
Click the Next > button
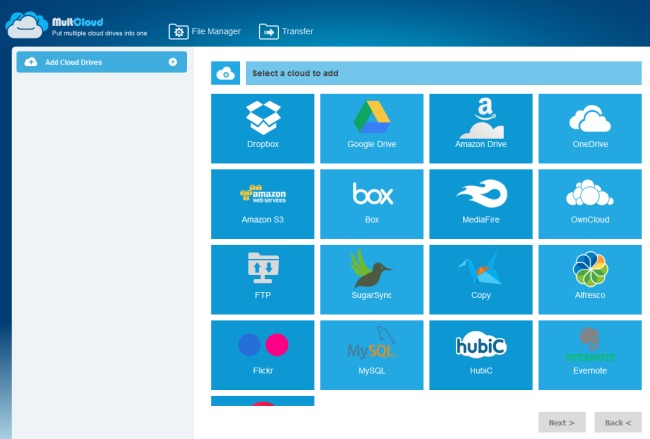point(562,422)
